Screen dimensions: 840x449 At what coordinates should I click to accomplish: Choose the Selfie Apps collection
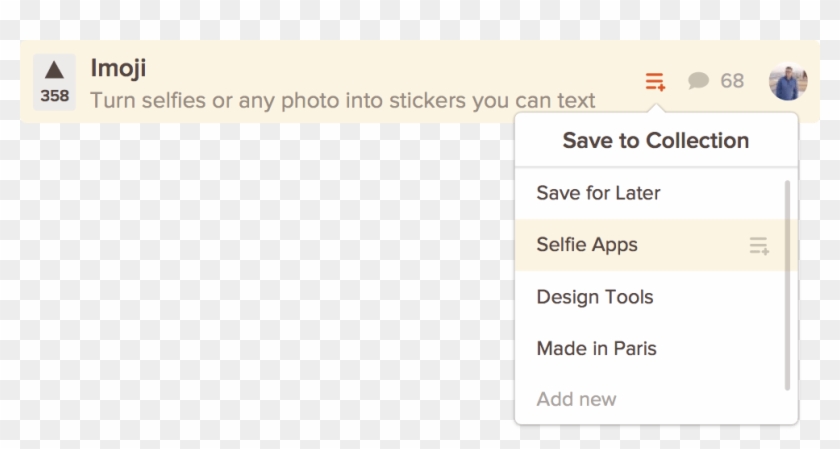[587, 245]
